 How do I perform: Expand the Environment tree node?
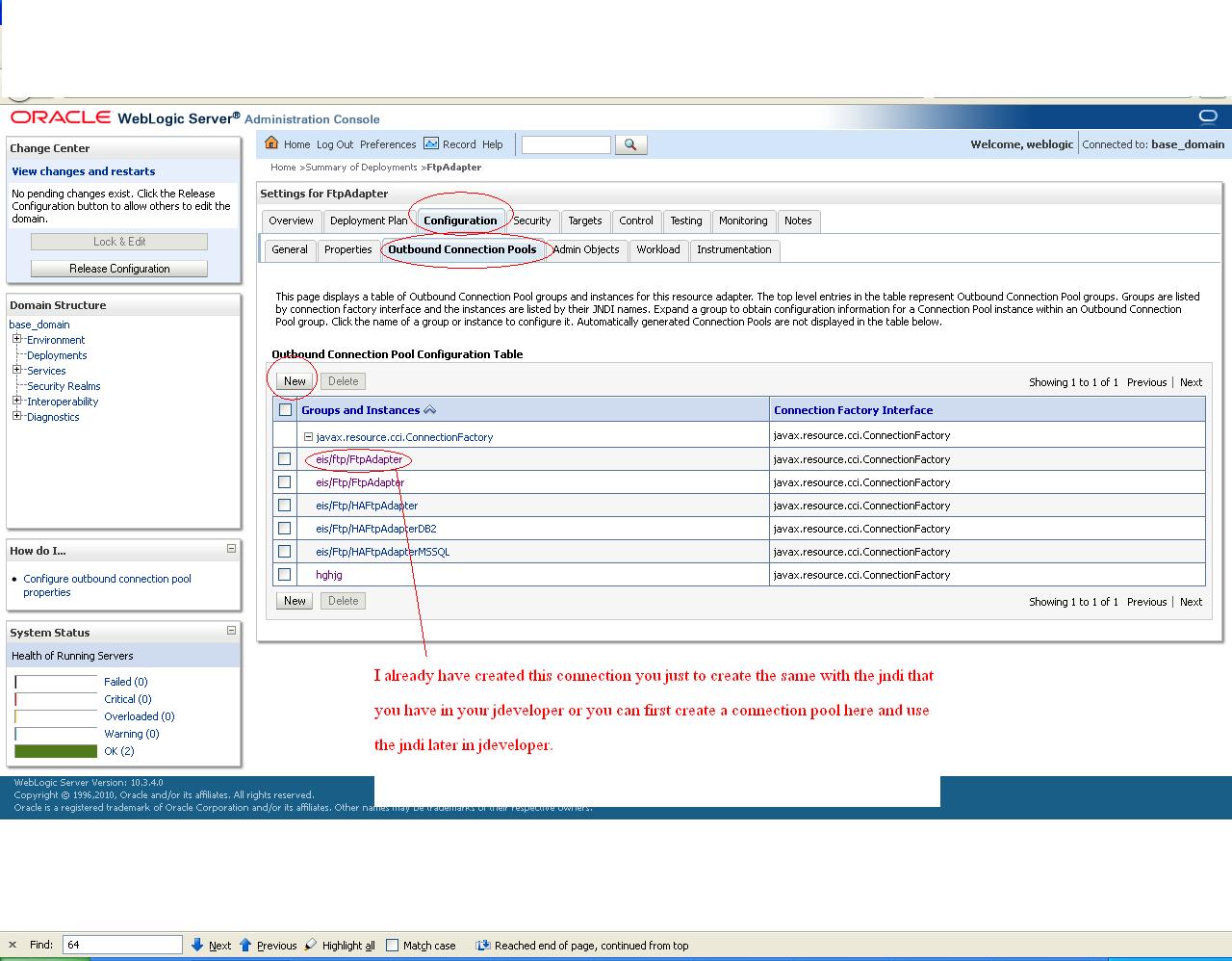coord(15,339)
